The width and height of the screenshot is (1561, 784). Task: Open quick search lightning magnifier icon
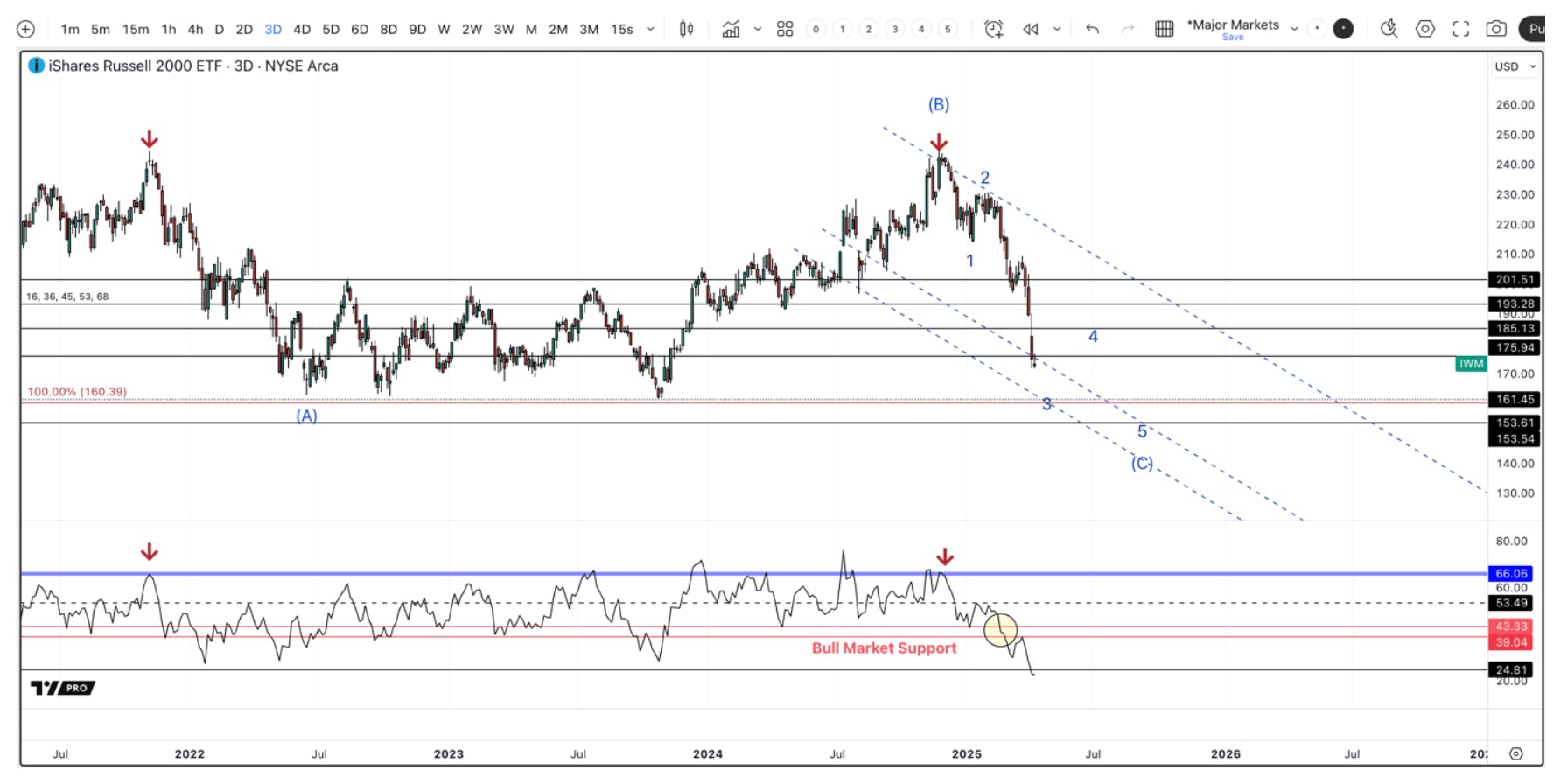(1389, 29)
